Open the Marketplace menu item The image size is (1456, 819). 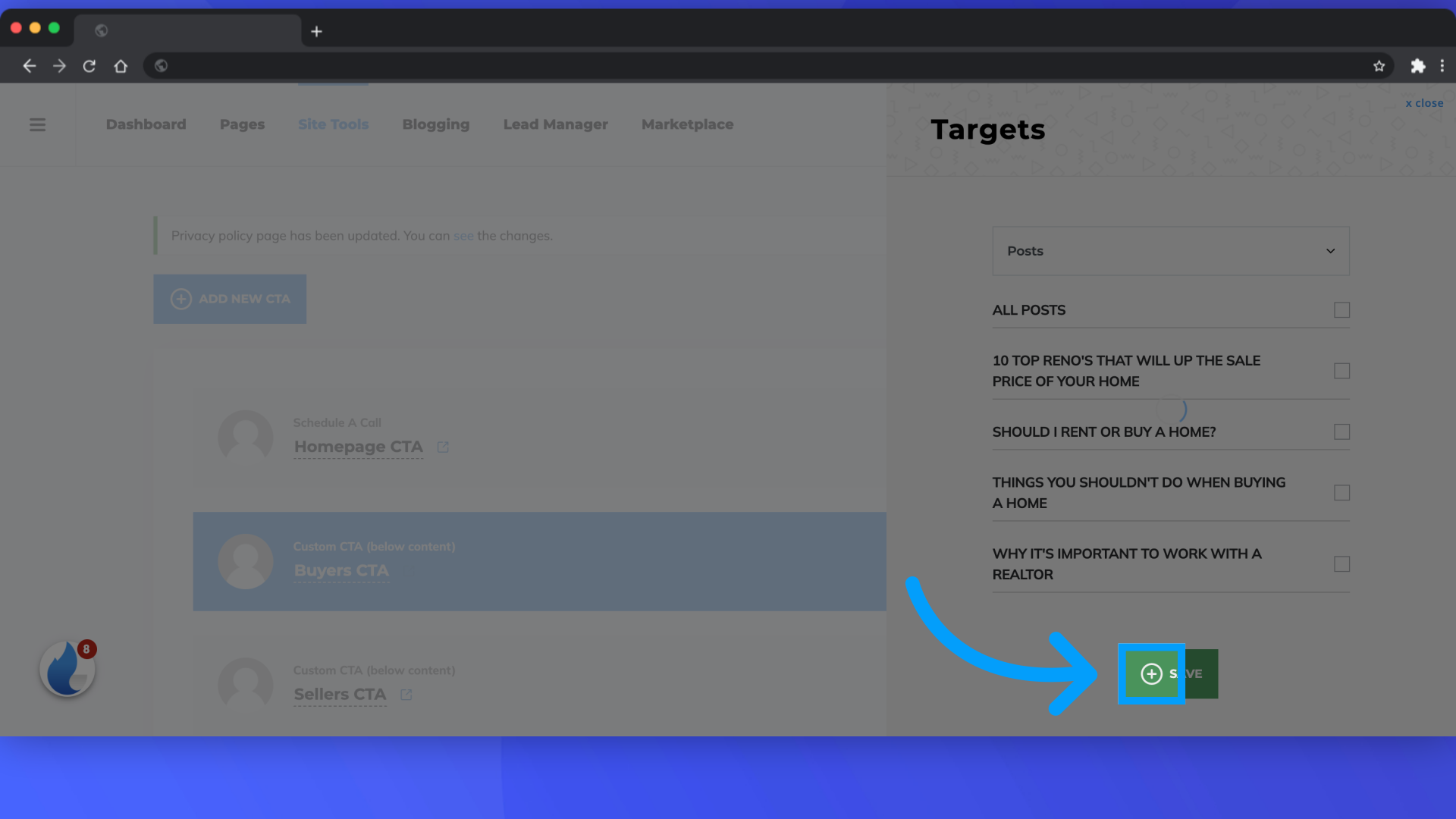click(x=687, y=124)
